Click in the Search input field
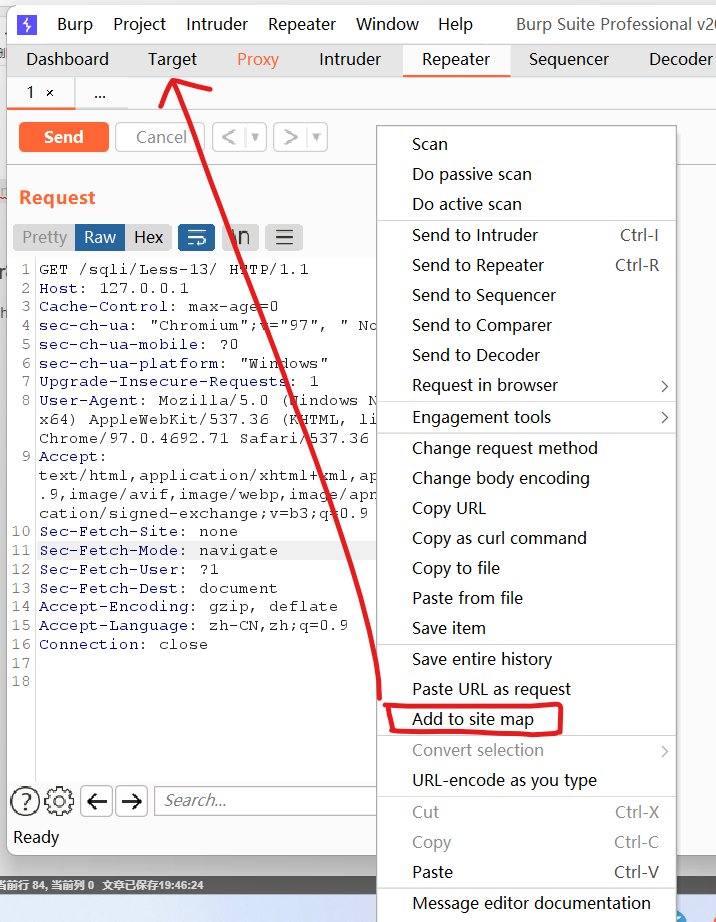The width and height of the screenshot is (716, 922). pos(265,801)
